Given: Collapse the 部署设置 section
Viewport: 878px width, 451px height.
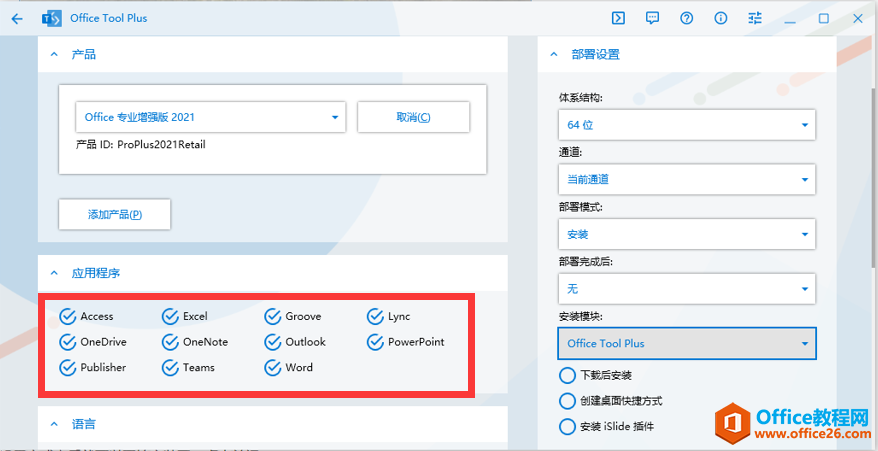Looking at the screenshot, I should tap(554, 55).
